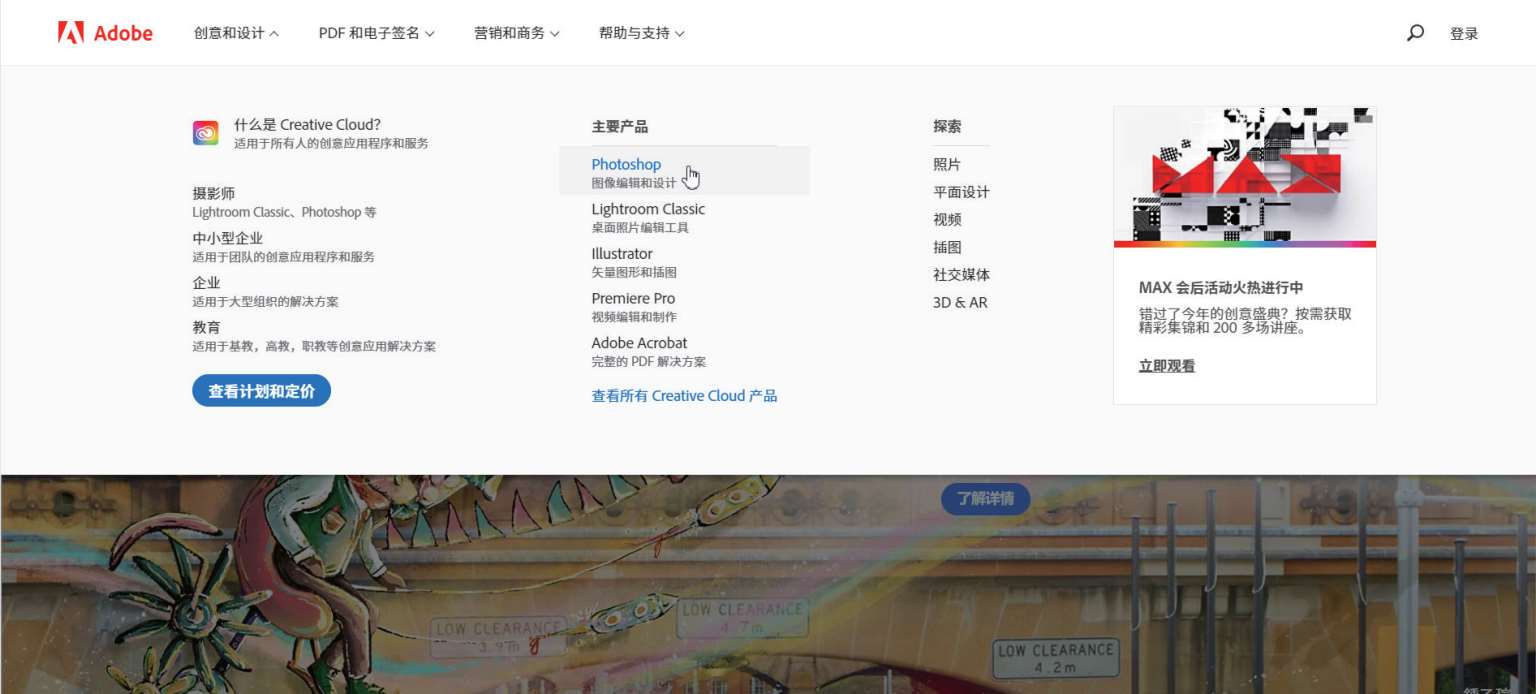Viewport: 1536px width, 694px height.
Task: Open 3D & AR in the 探索 list
Action: coord(960,302)
